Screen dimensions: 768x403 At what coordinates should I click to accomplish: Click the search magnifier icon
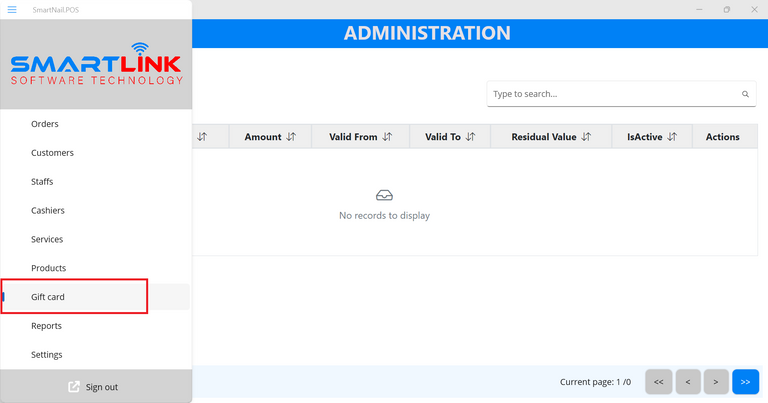coord(745,94)
